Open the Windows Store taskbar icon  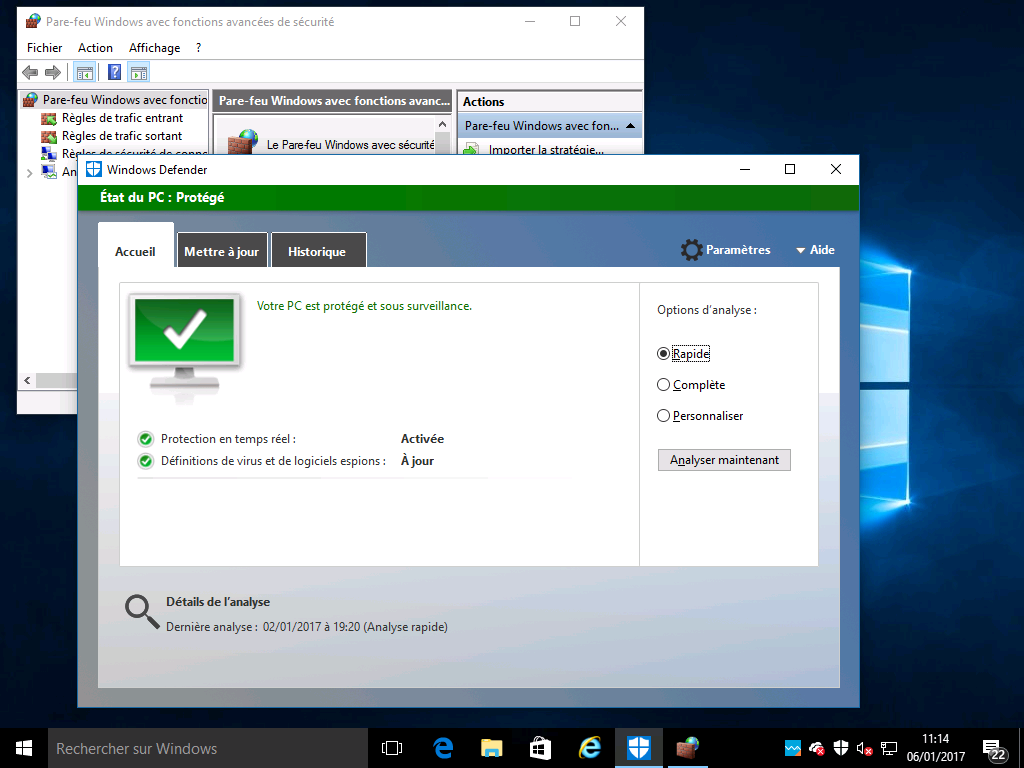[540, 748]
